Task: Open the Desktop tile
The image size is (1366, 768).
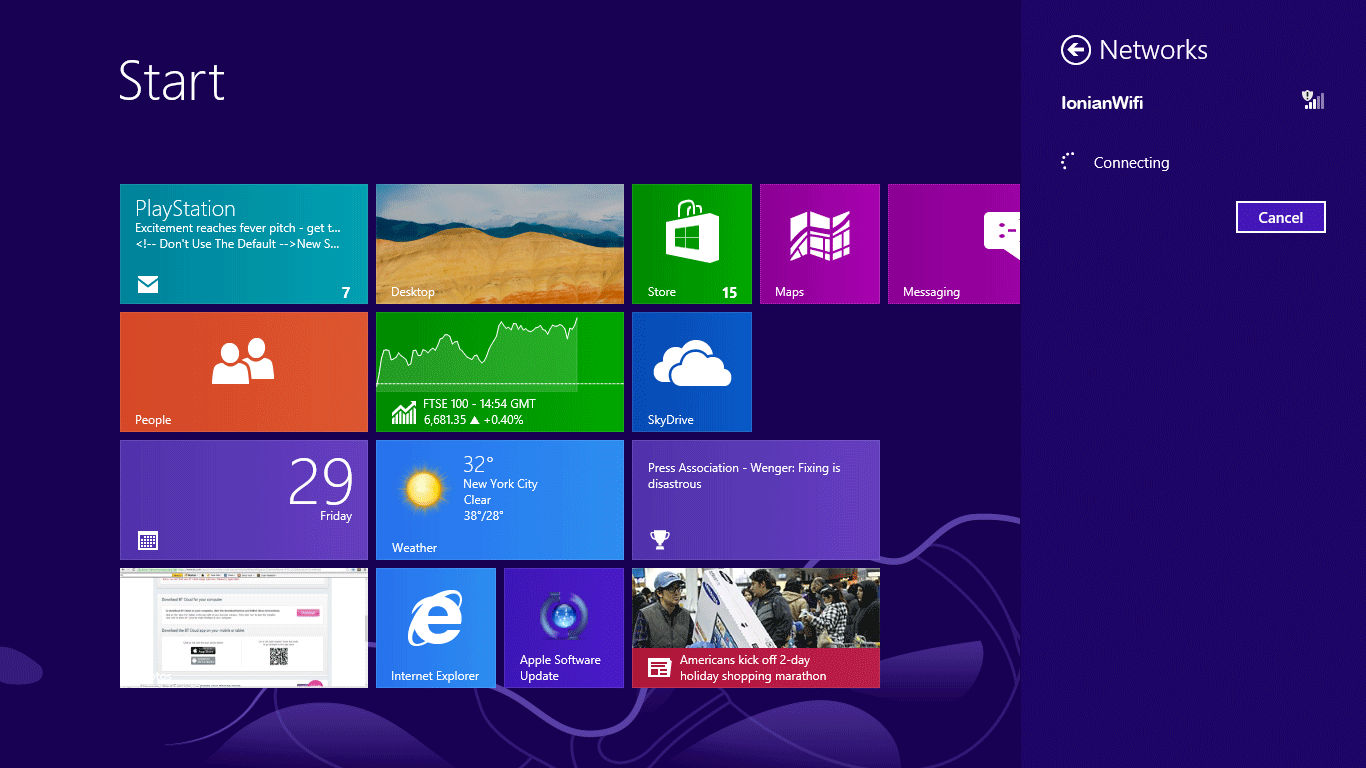Action: [x=500, y=244]
